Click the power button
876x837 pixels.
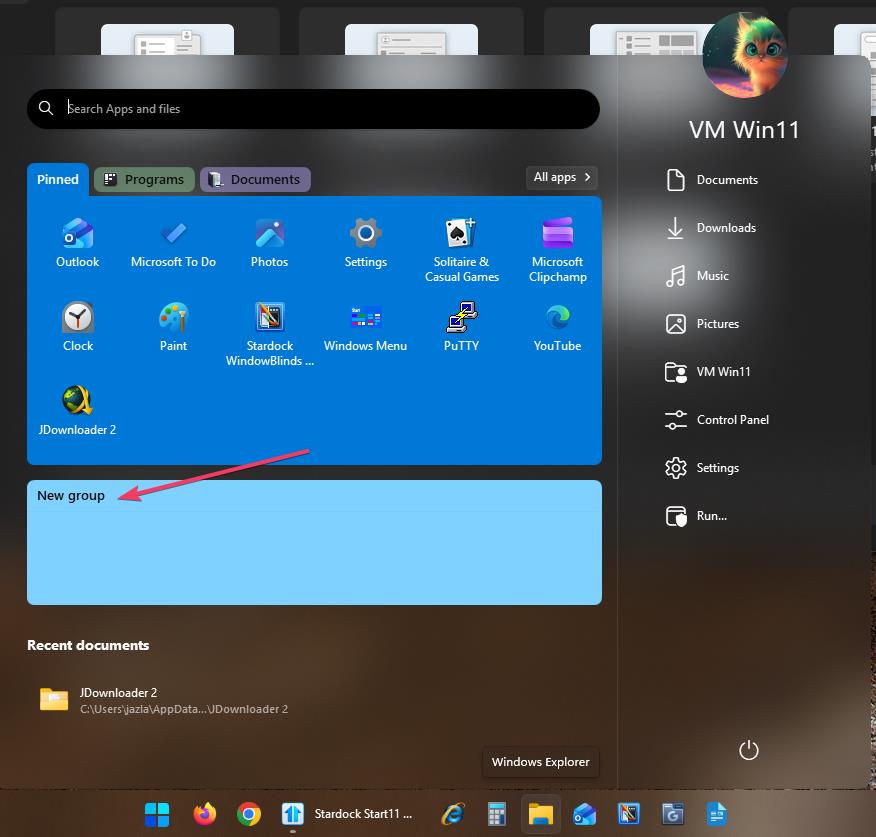[748, 750]
